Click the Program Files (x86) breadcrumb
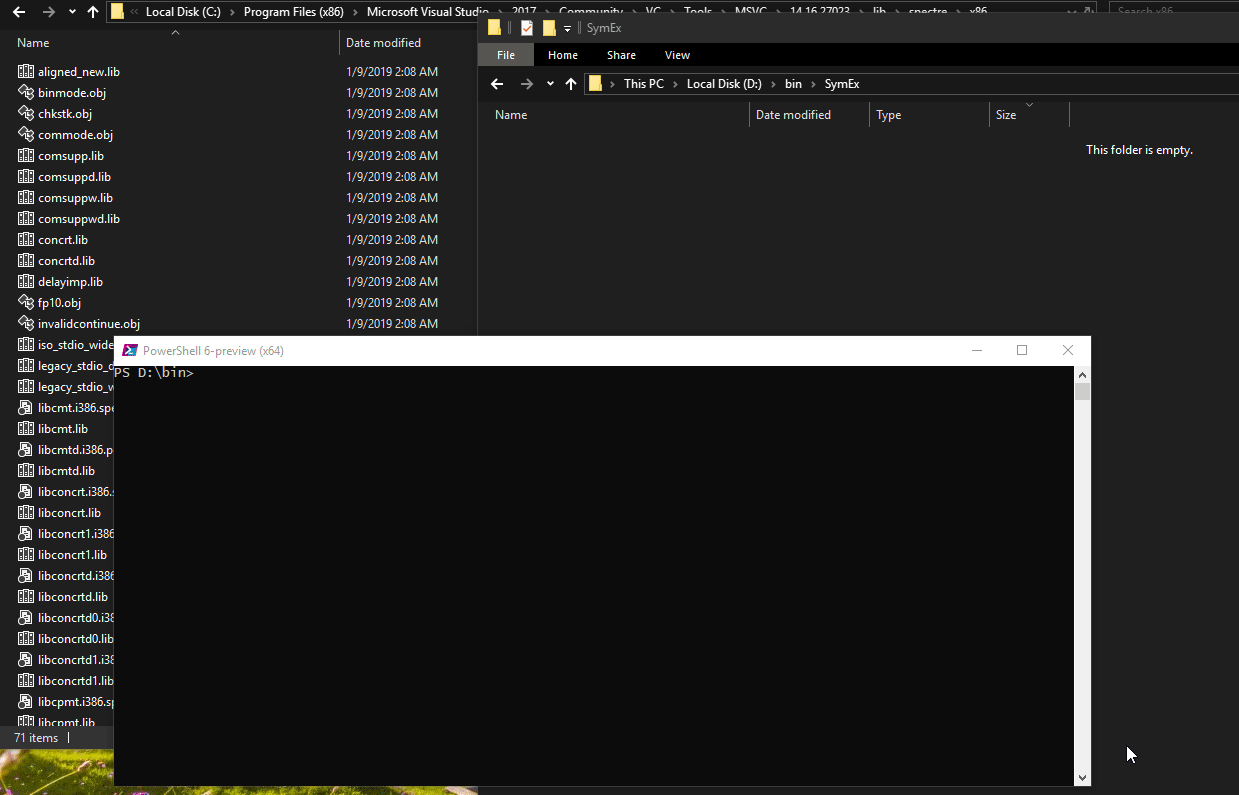 293,12
